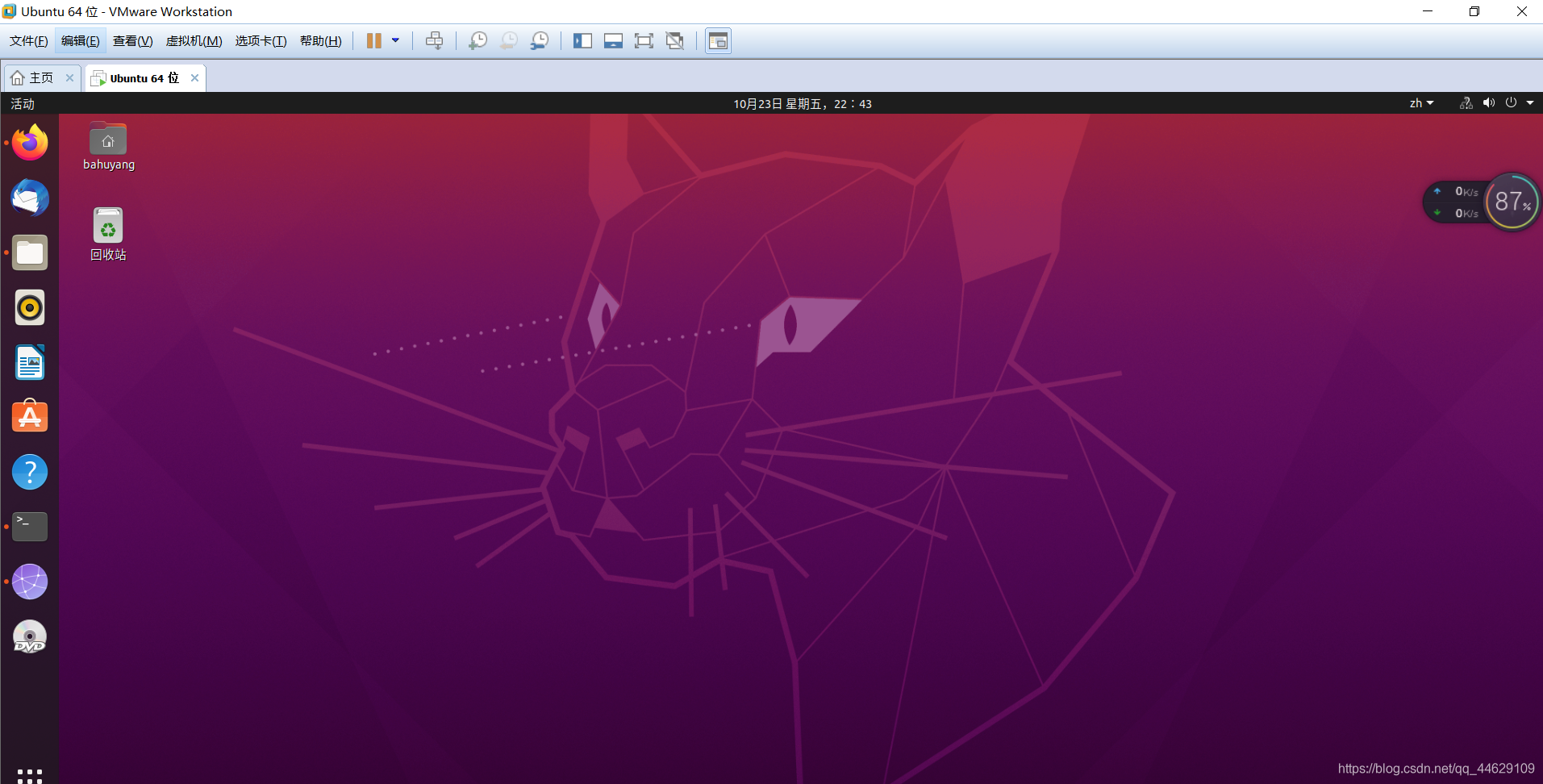Image resolution: width=1543 pixels, height=784 pixels.
Task: Show all applications grid button
Action: click(x=30, y=775)
